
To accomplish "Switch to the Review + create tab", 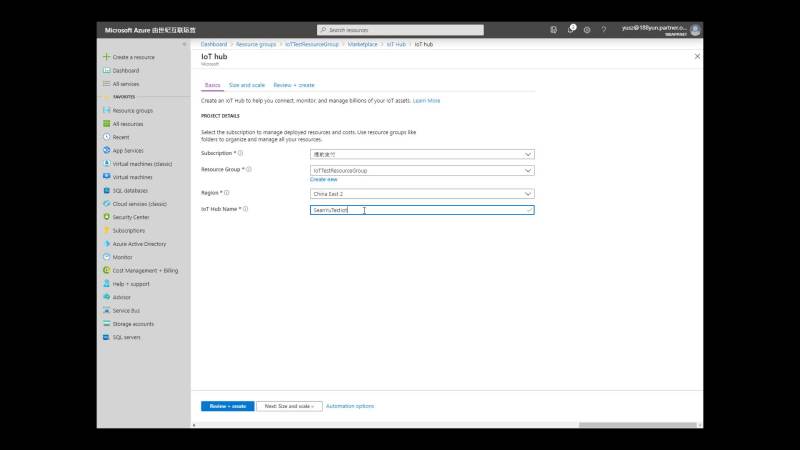I will click(x=294, y=85).
